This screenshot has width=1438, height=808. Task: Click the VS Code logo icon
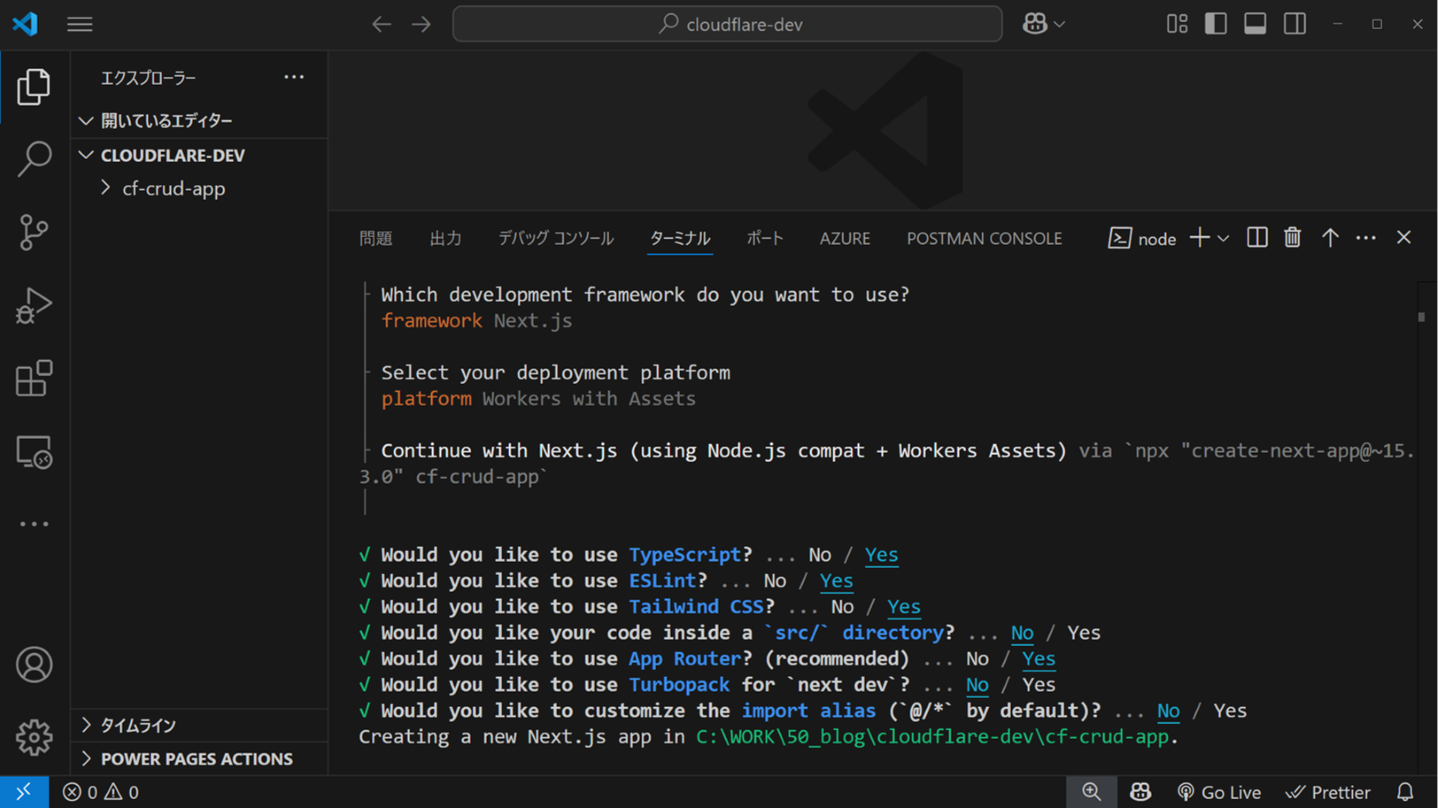click(x=25, y=24)
